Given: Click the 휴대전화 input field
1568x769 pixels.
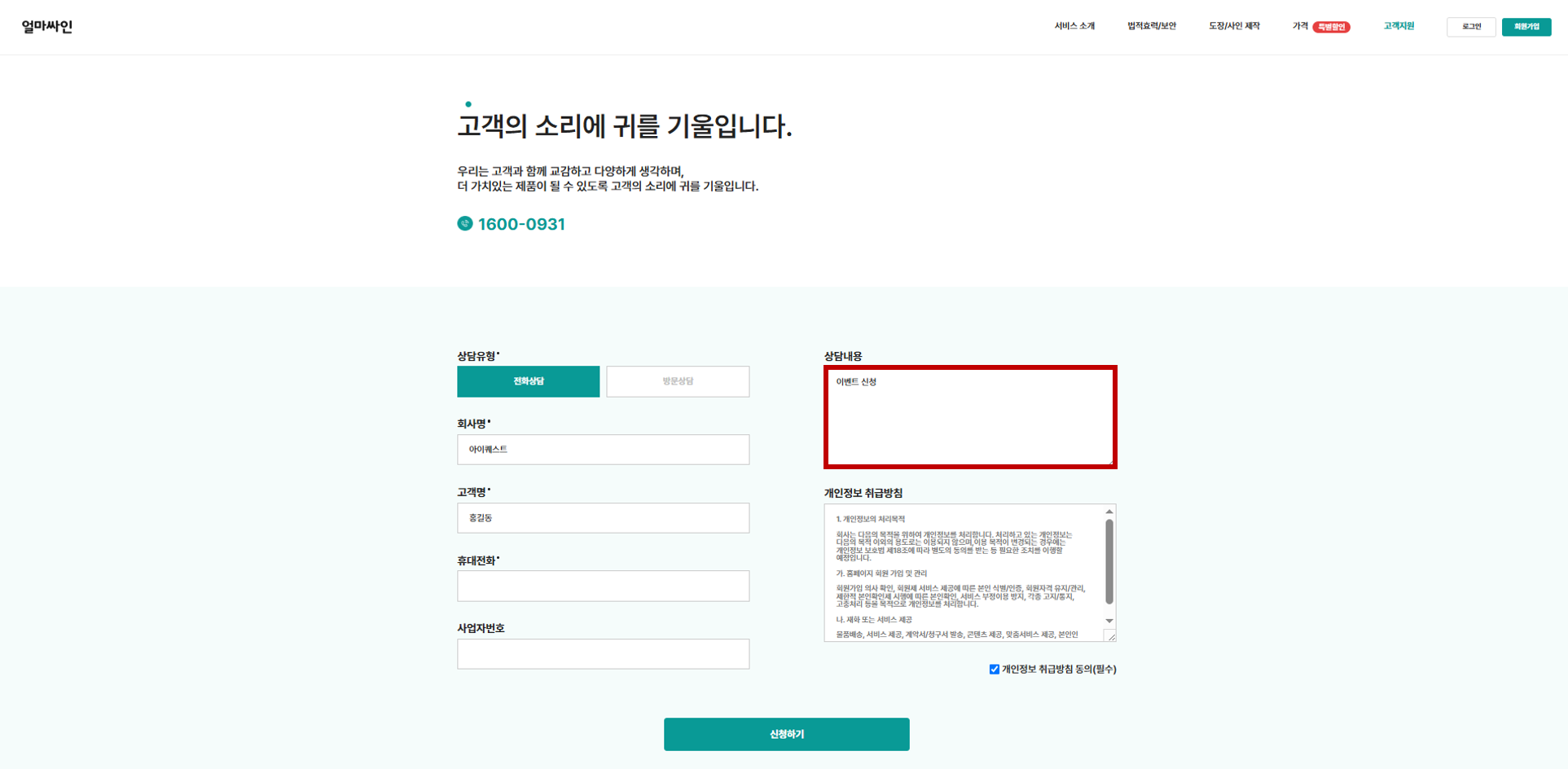Looking at the screenshot, I should pos(603,586).
